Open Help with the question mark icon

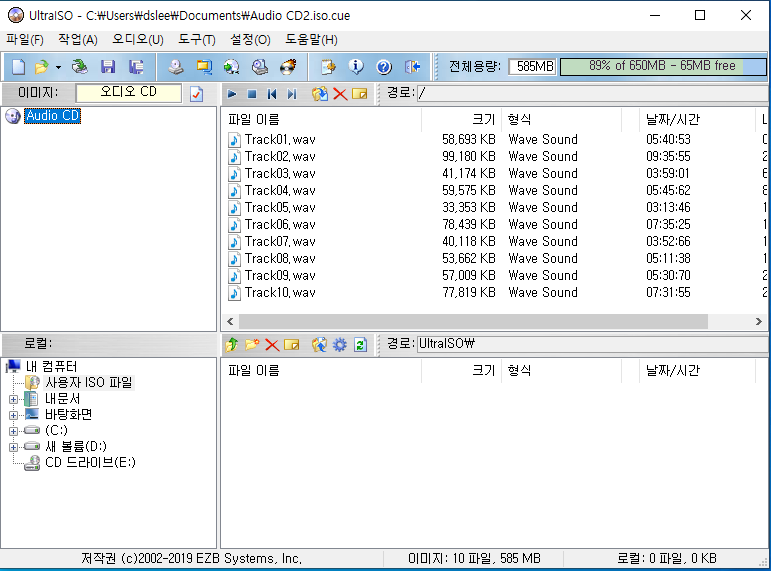click(x=384, y=67)
